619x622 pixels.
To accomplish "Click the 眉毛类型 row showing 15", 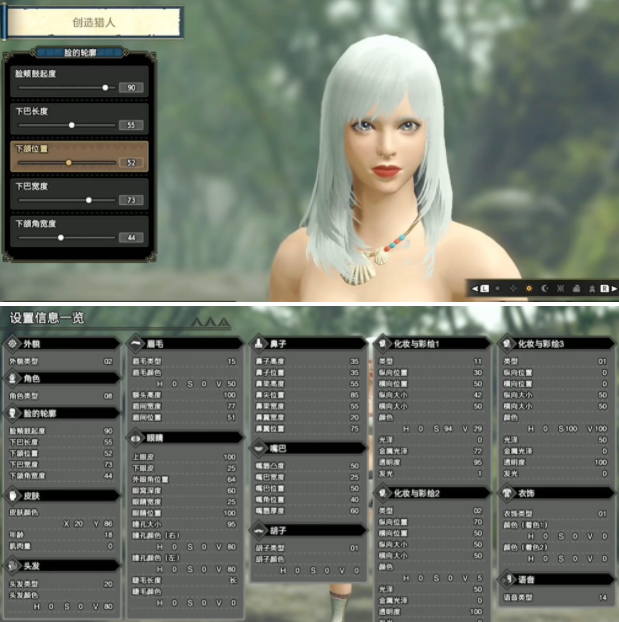I will 184,361.
